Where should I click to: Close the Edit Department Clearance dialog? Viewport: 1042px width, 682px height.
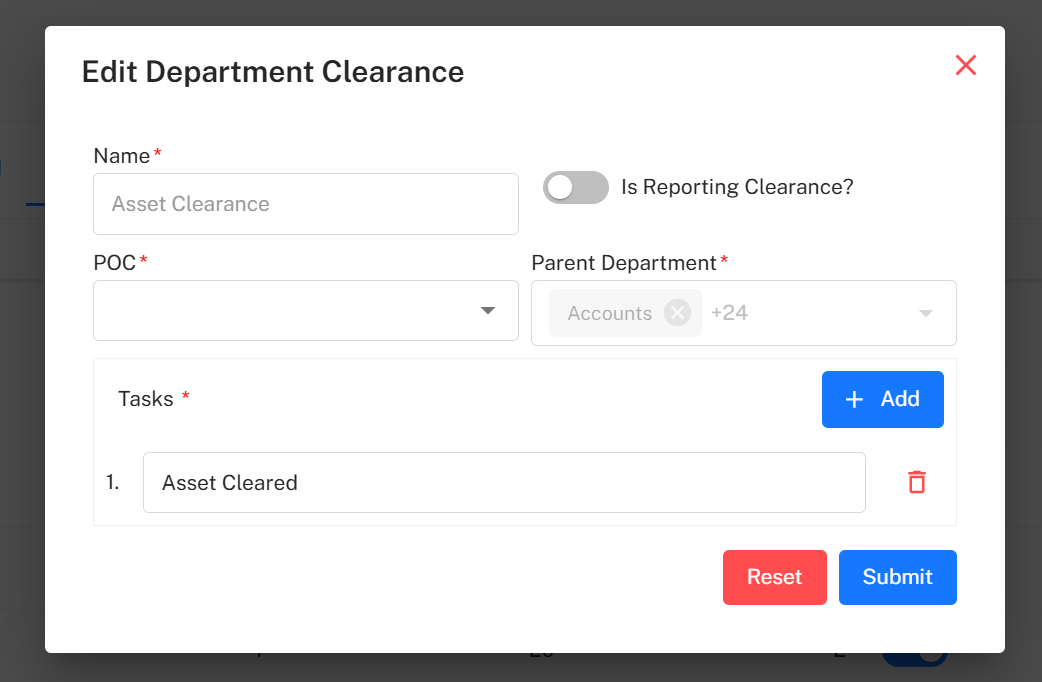tap(965, 66)
